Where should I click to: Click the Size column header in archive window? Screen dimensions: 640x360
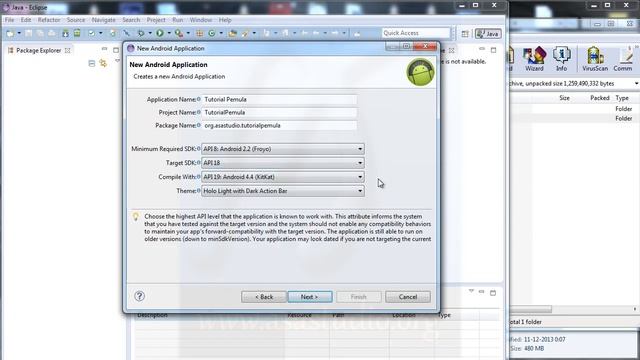click(564, 98)
